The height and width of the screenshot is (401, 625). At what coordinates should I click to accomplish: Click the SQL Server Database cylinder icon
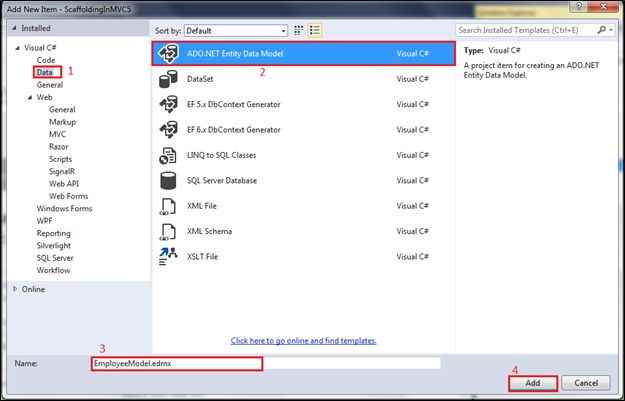[x=168, y=181]
